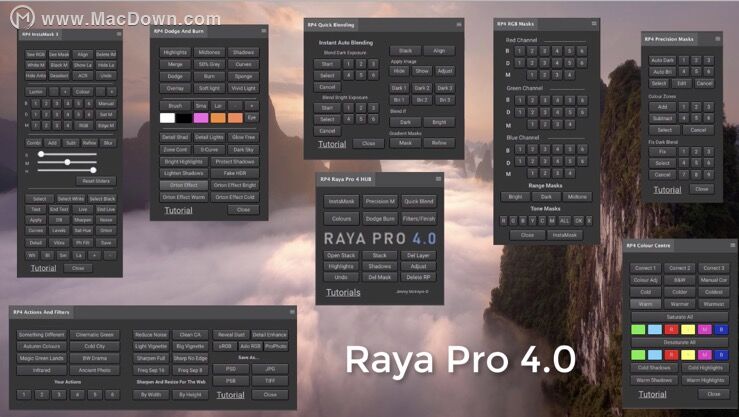The height and width of the screenshot is (417, 739).
Task: Open the Raya Pro 4 HUB panel menu icon
Action: [x=438, y=179]
